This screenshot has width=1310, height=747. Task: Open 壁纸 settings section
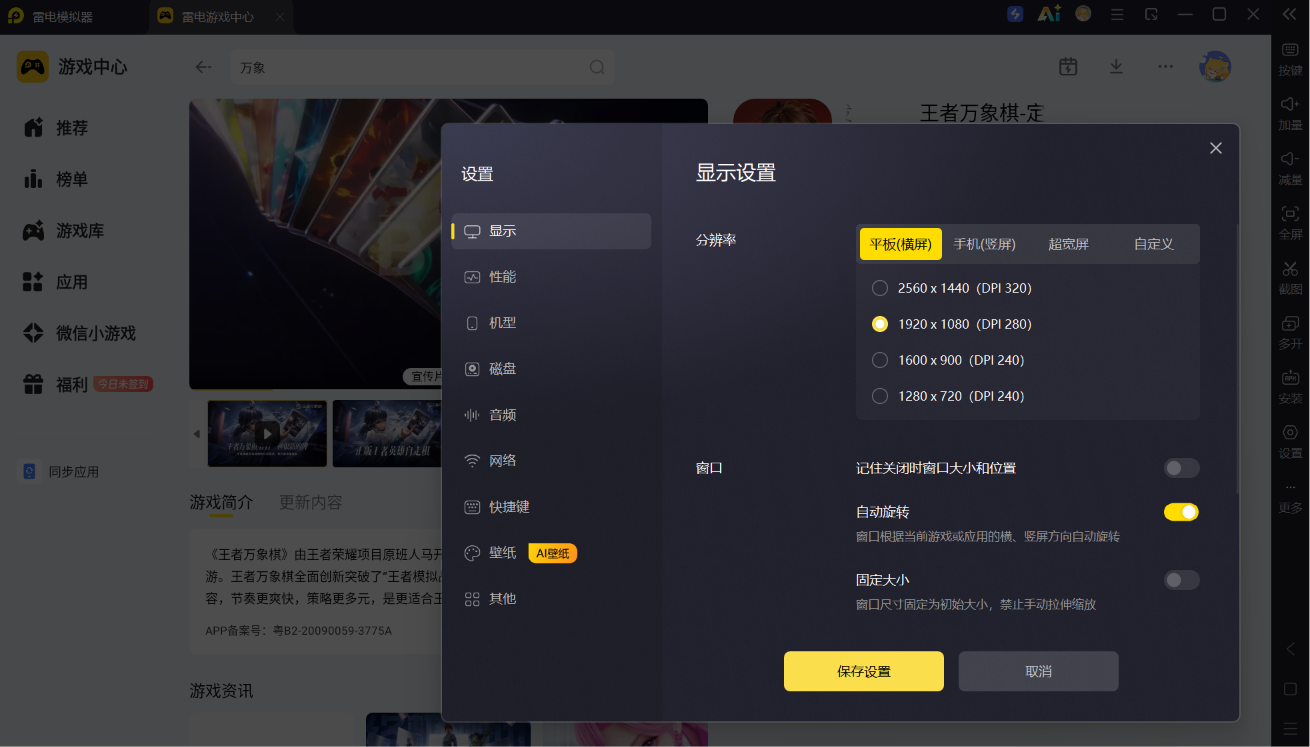tap(551, 553)
